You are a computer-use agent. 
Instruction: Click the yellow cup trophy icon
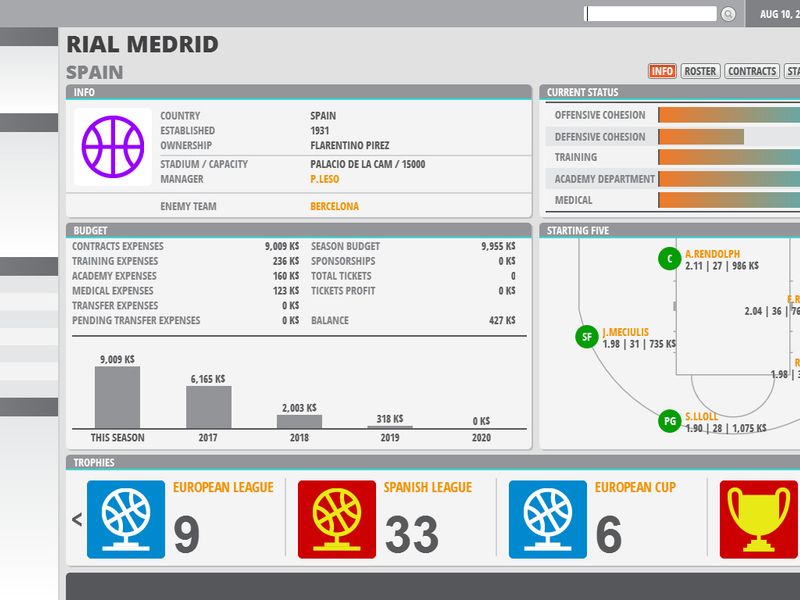tap(759, 519)
